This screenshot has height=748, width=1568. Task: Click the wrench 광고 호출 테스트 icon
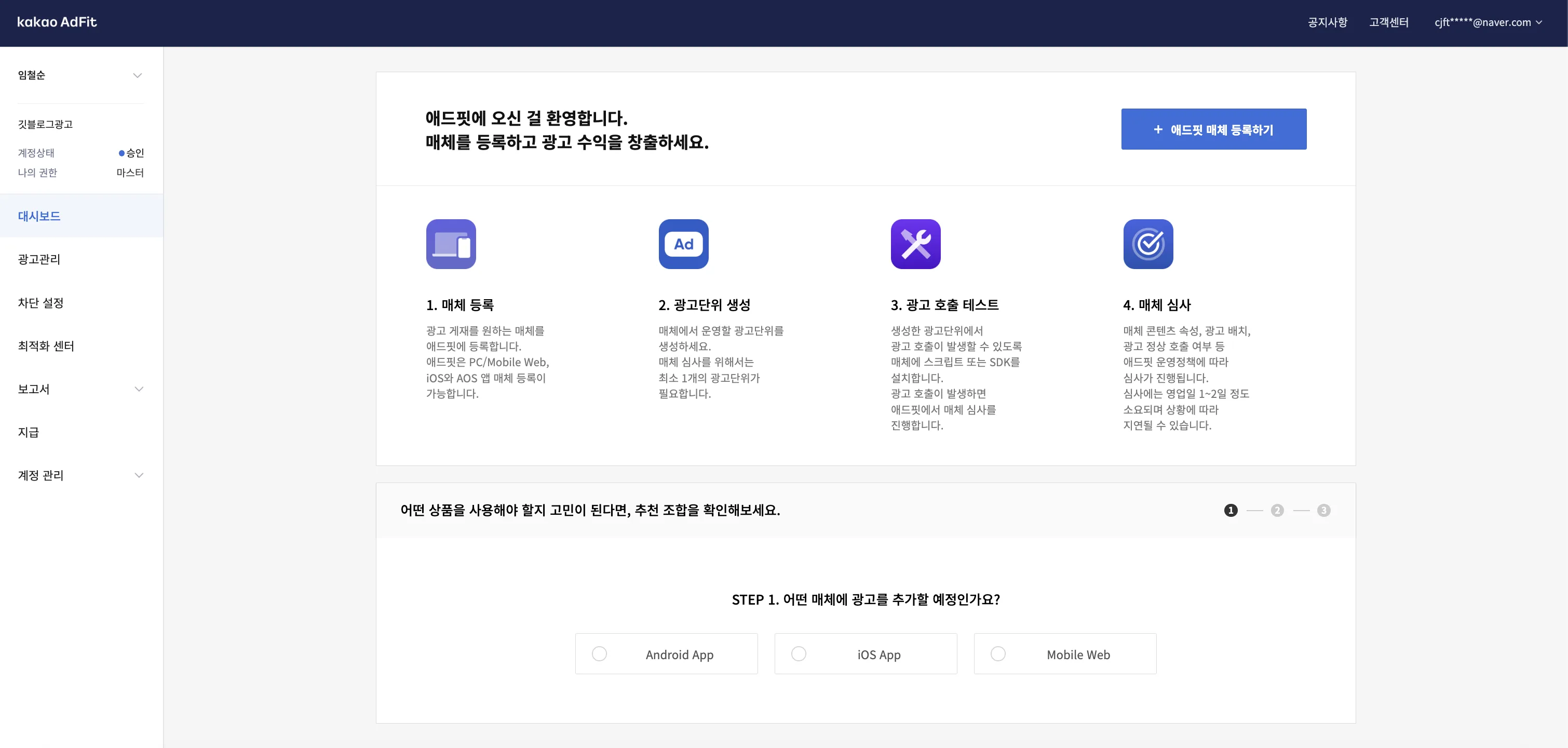(x=915, y=244)
